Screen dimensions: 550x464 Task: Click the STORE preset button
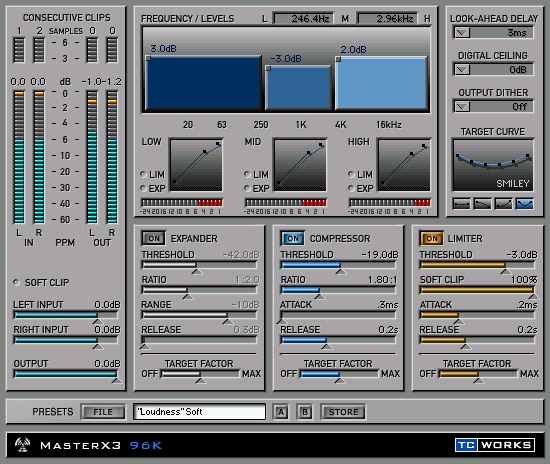tap(343, 412)
